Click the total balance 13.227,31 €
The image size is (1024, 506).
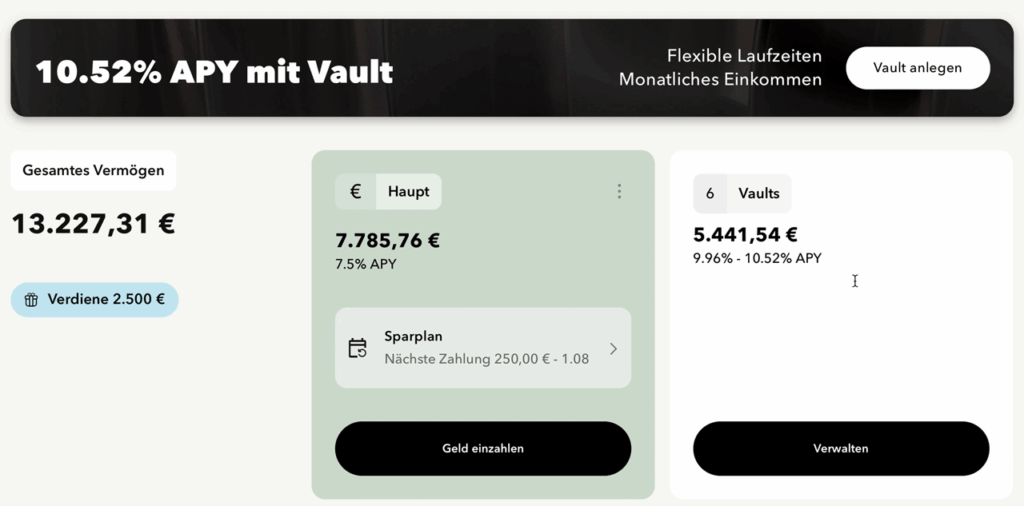click(x=93, y=224)
